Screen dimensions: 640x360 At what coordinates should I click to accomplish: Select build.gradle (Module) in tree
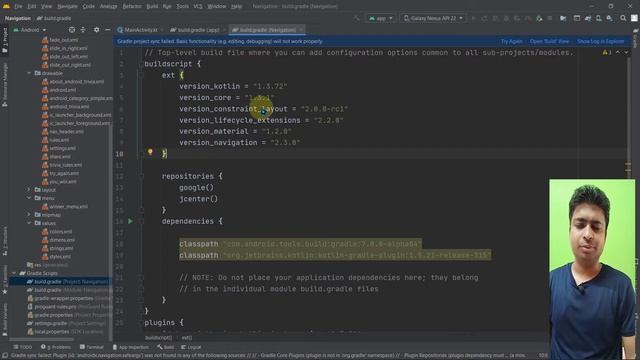click(x=69, y=290)
